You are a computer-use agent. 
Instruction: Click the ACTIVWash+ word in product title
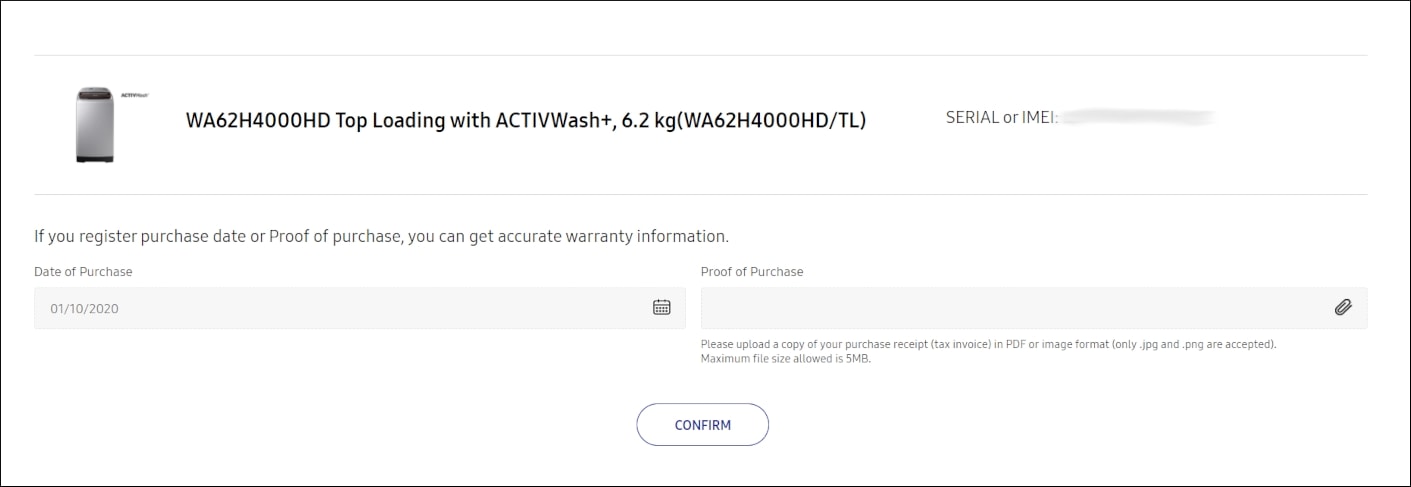(554, 121)
